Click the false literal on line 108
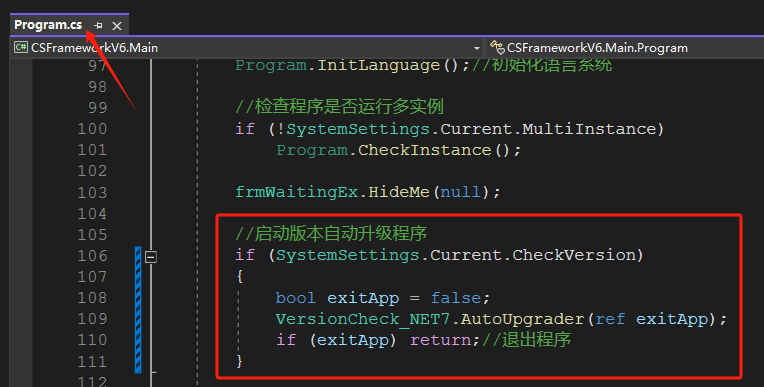Image resolution: width=764 pixels, height=387 pixels. point(456,298)
